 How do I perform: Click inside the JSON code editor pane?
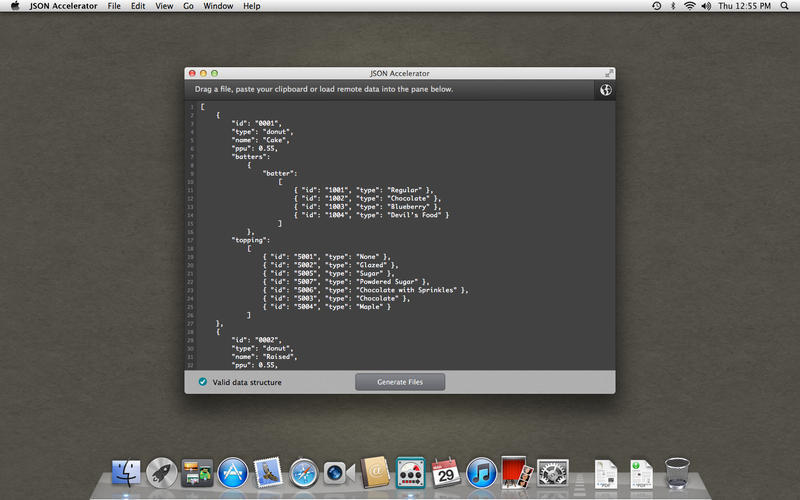click(400, 230)
